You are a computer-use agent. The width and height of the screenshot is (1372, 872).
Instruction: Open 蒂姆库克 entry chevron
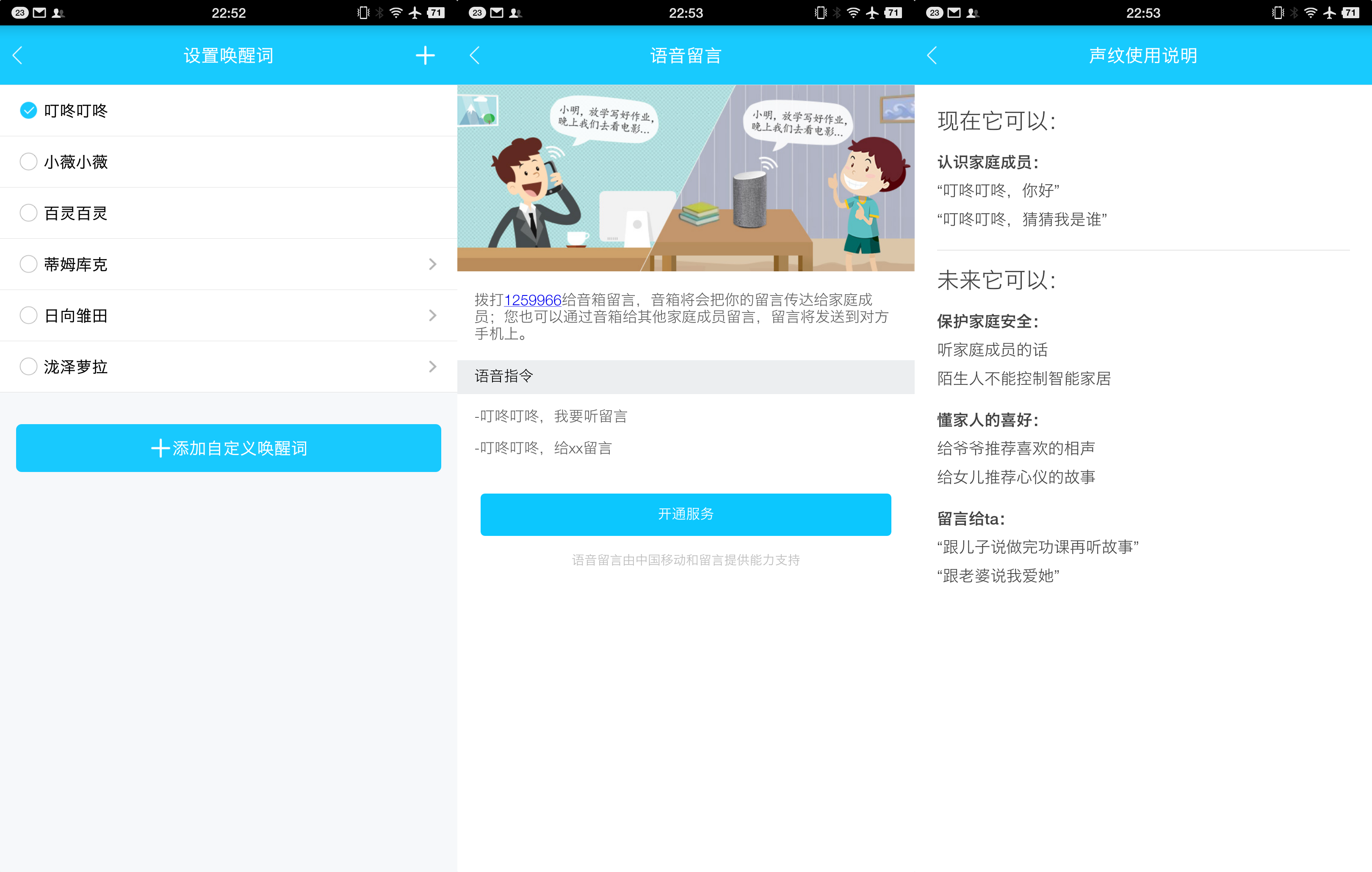432,264
